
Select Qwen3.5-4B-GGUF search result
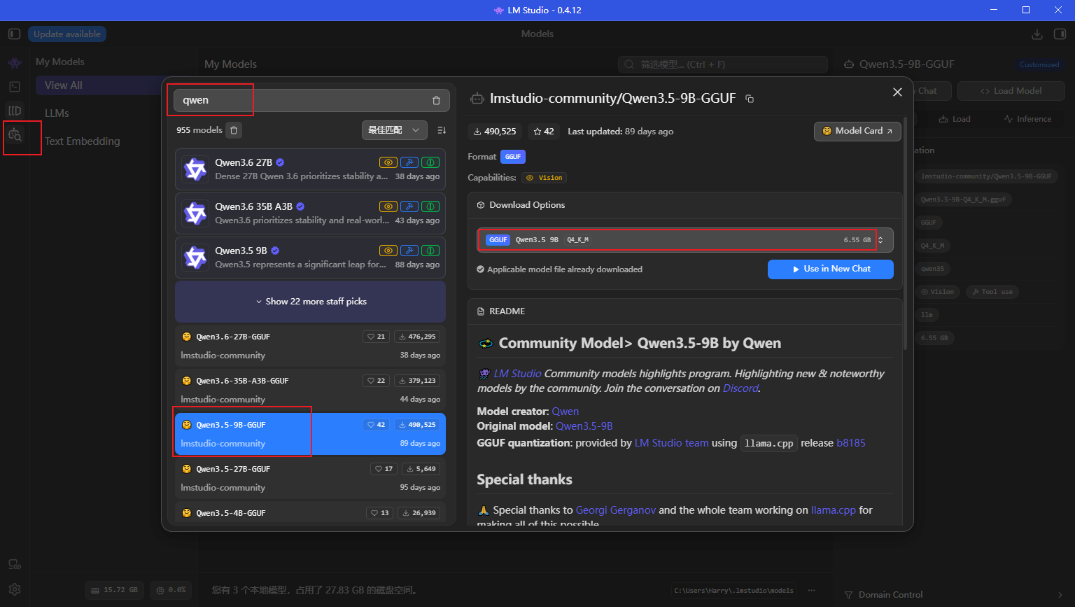(311, 513)
